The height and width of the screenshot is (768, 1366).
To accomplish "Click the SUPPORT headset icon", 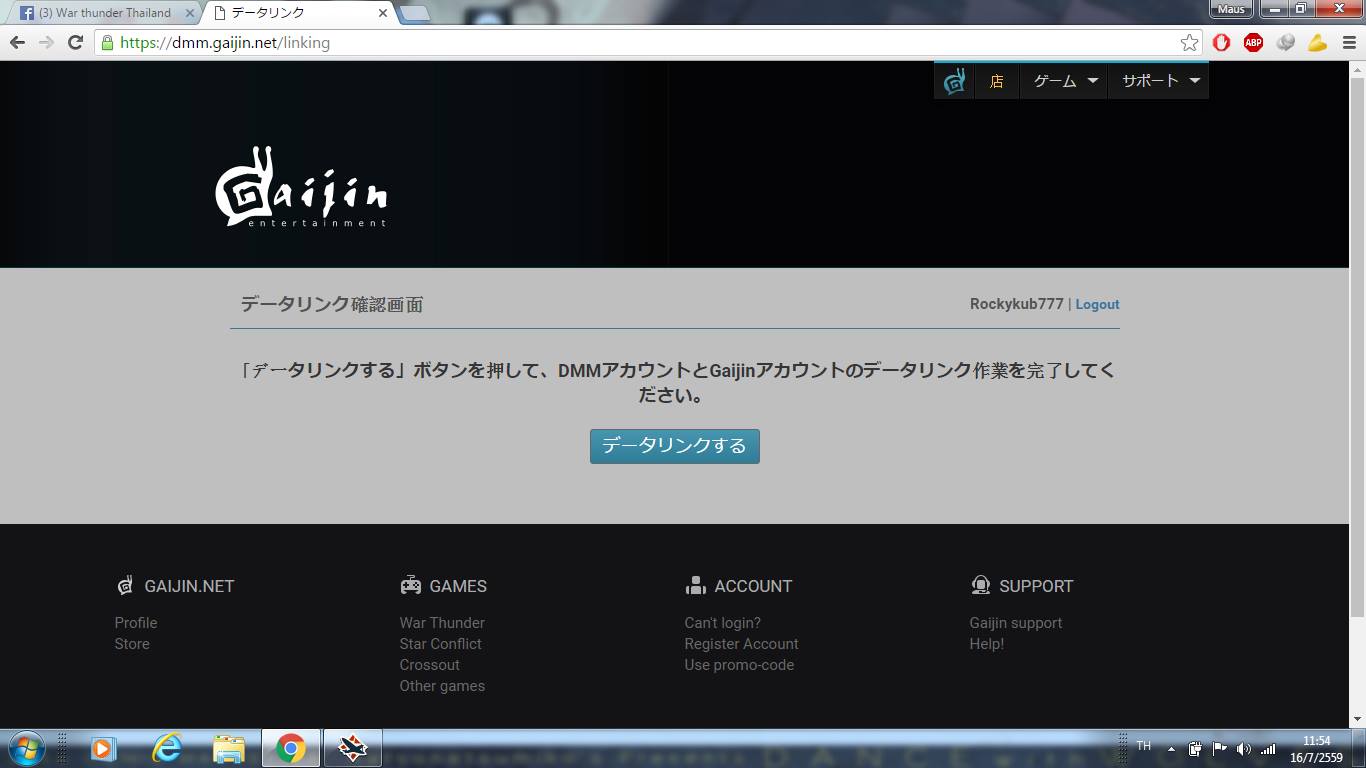I will (x=980, y=586).
